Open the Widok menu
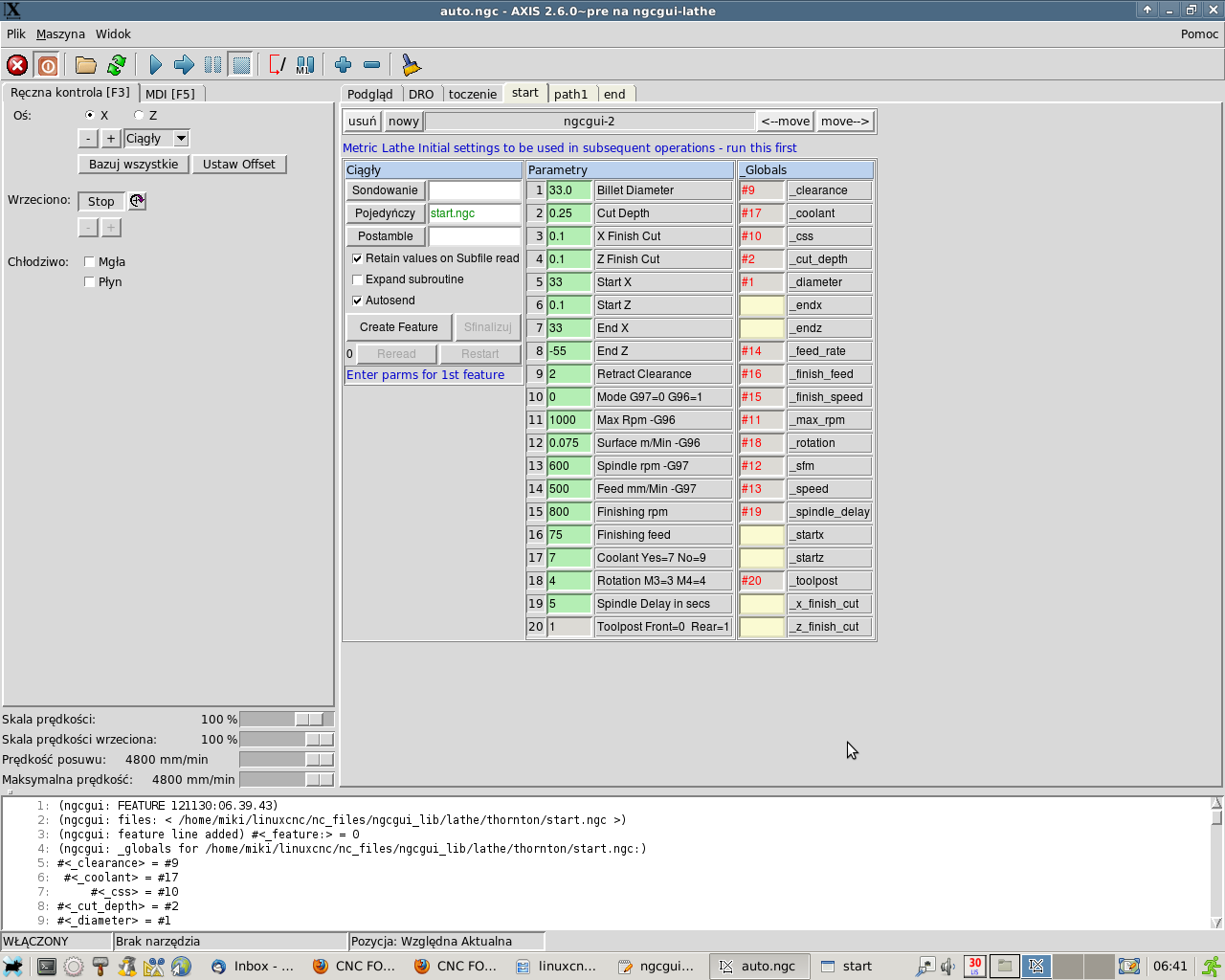This screenshot has width=1225, height=980. tap(113, 33)
